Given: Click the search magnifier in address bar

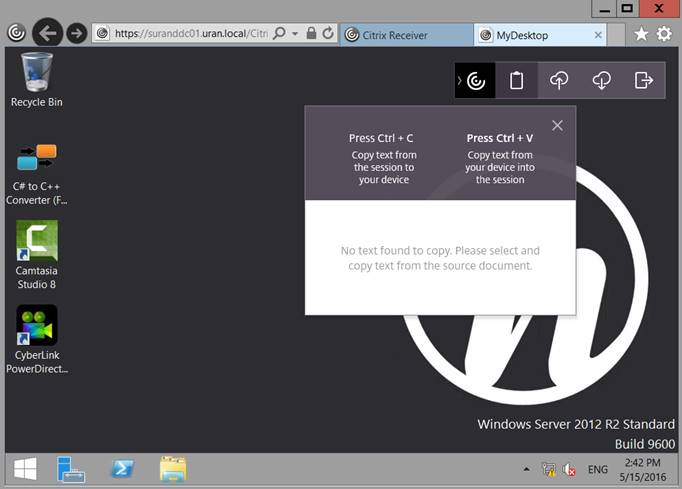Looking at the screenshot, I should (x=279, y=33).
